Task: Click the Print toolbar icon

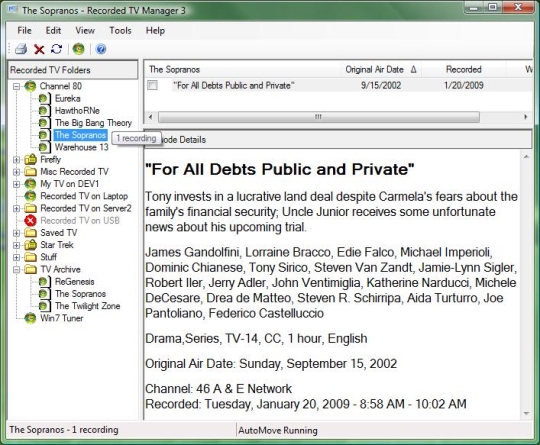Action: (x=21, y=49)
